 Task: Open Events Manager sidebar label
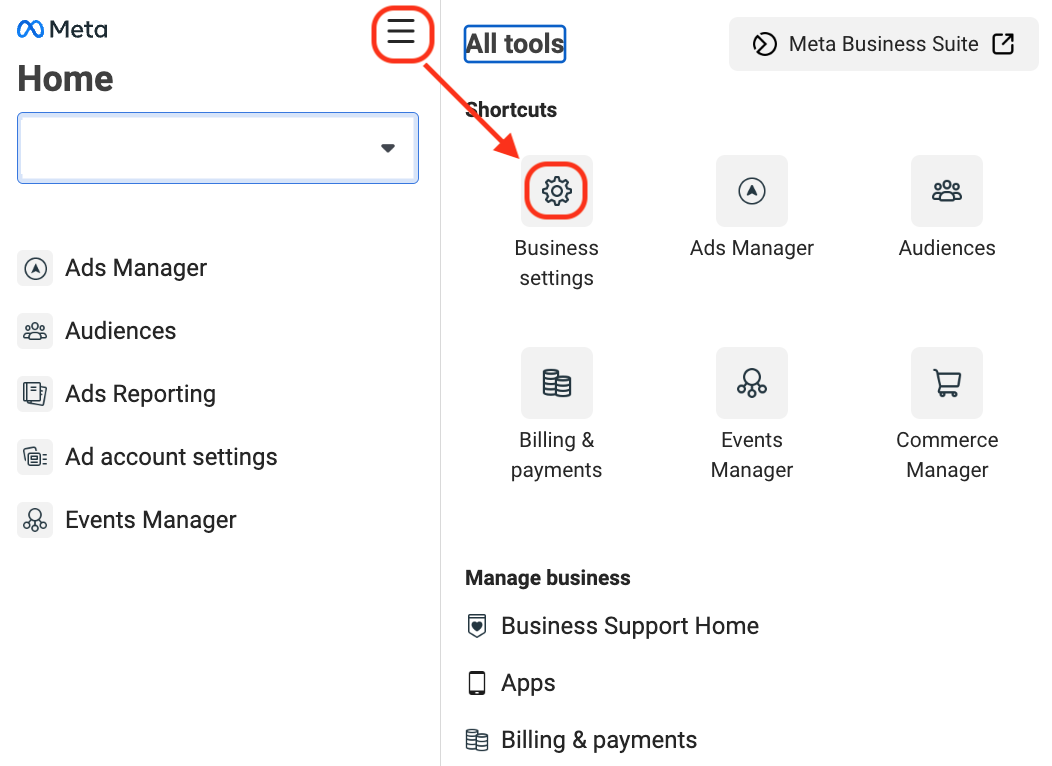(151, 520)
